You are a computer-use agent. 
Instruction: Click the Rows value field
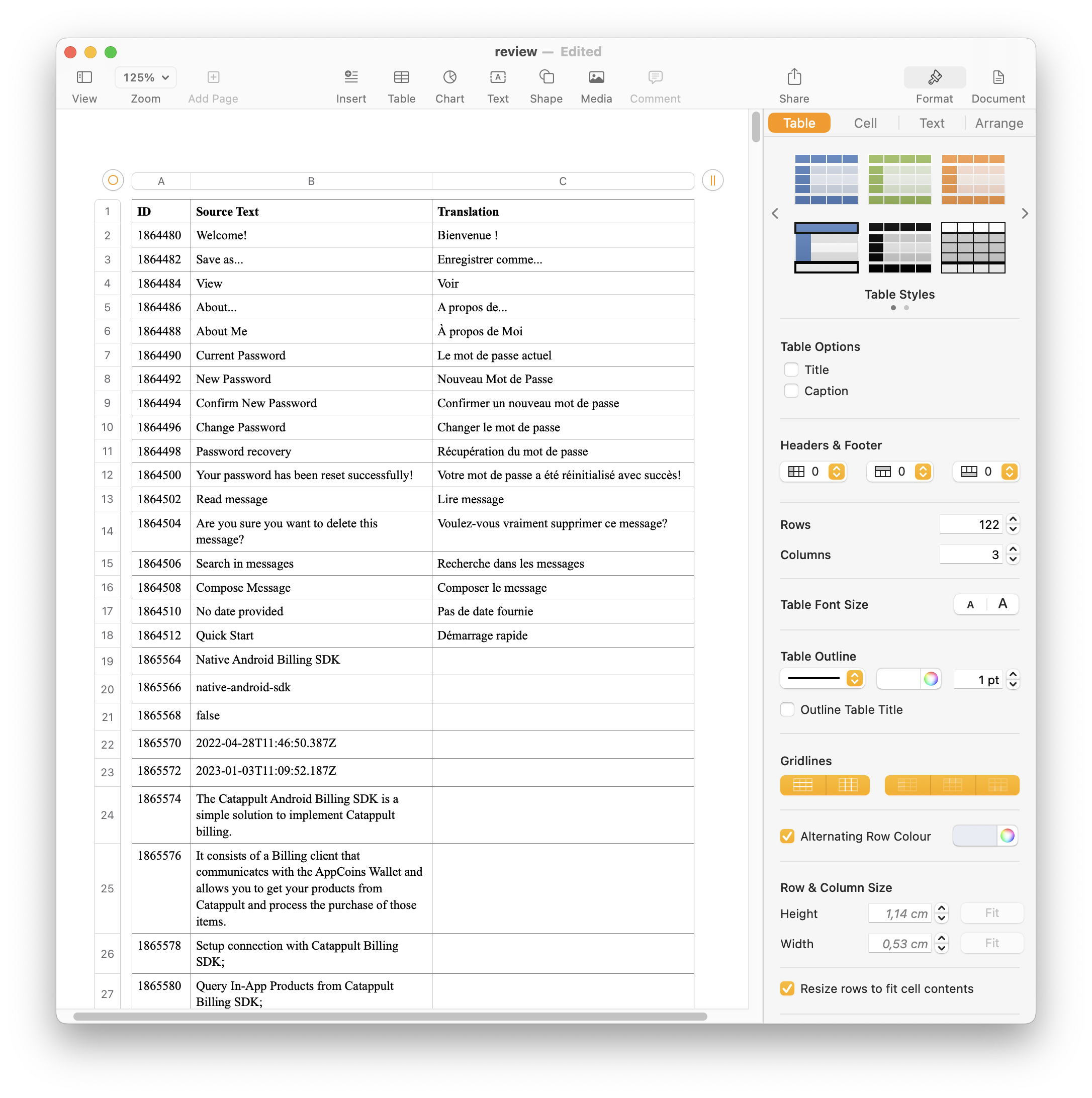pyautogui.click(x=972, y=524)
